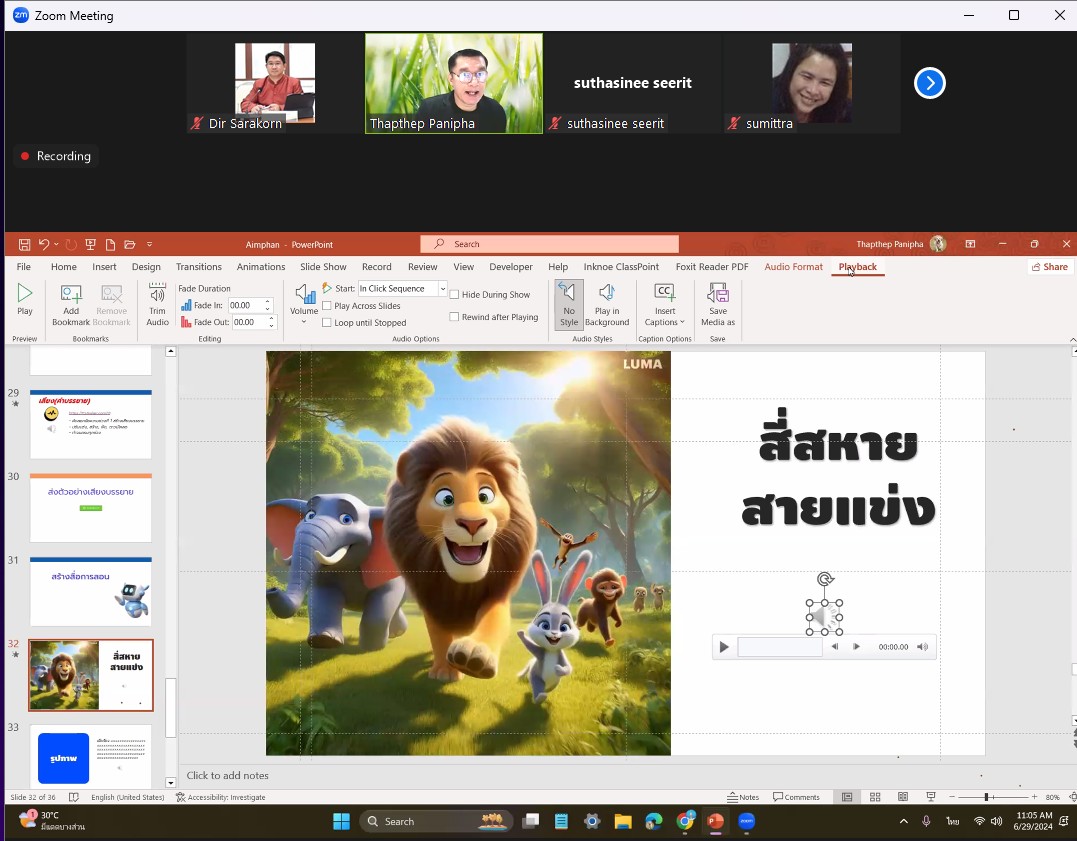The width and height of the screenshot is (1077, 841).
Task: Check Loop until Stopped option
Action: coord(327,322)
